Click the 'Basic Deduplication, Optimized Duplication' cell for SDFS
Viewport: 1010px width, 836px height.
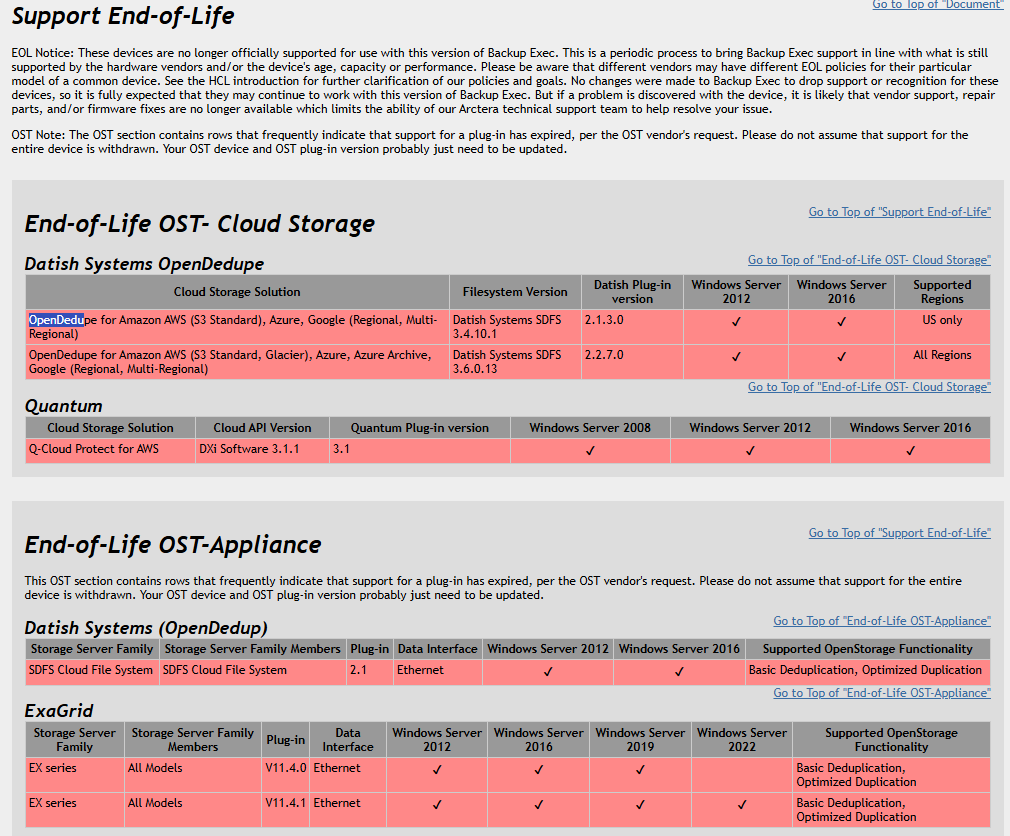click(x=865, y=670)
